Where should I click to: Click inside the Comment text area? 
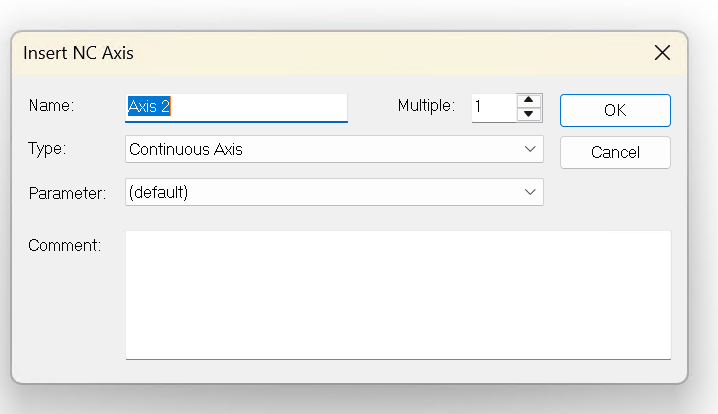pos(398,294)
